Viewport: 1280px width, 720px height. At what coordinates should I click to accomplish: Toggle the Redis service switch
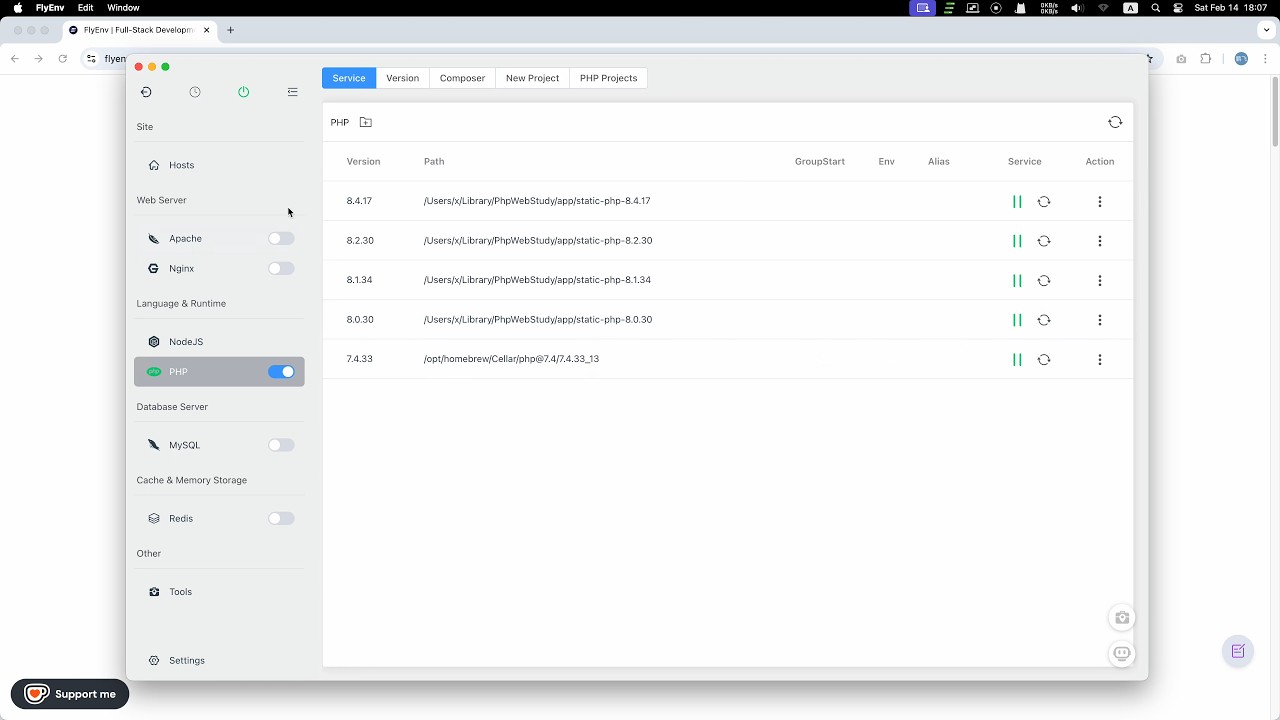click(281, 519)
